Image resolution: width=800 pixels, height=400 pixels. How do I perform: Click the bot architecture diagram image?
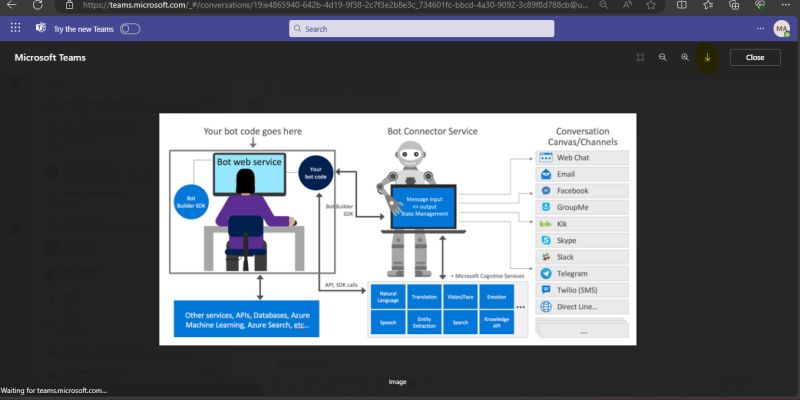click(397, 229)
